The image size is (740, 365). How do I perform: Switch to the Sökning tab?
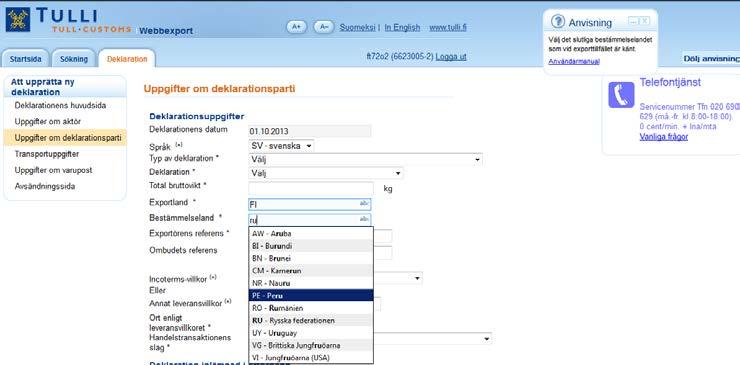click(x=74, y=59)
